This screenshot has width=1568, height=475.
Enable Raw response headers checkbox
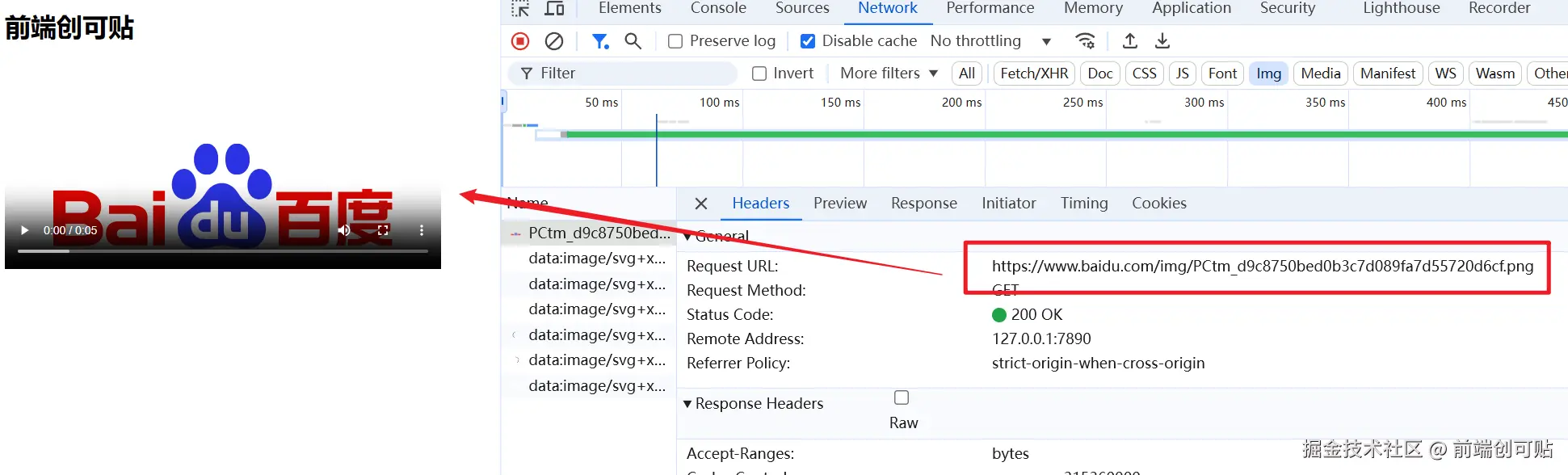tap(902, 397)
